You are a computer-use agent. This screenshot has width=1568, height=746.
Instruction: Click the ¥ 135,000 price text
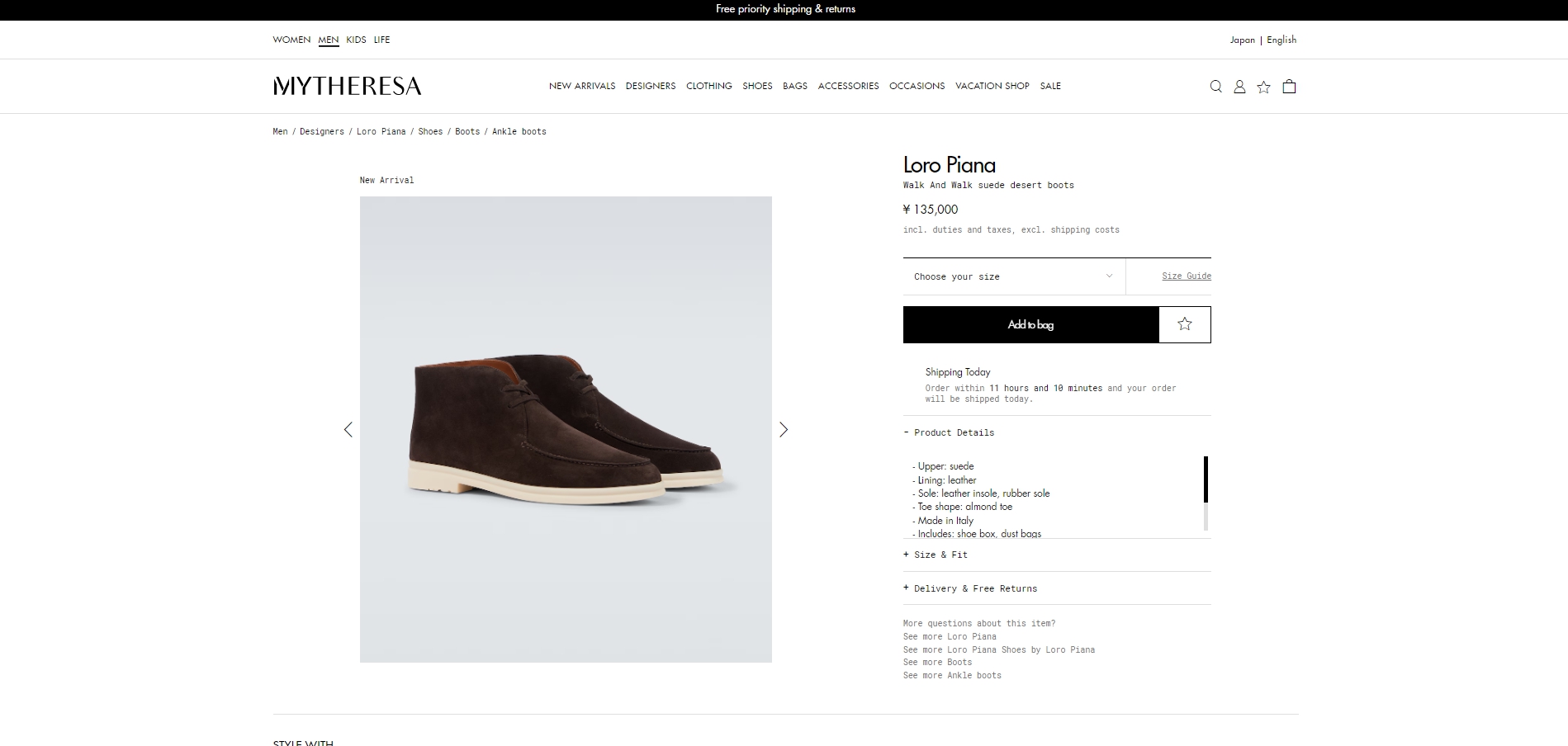tap(931, 210)
